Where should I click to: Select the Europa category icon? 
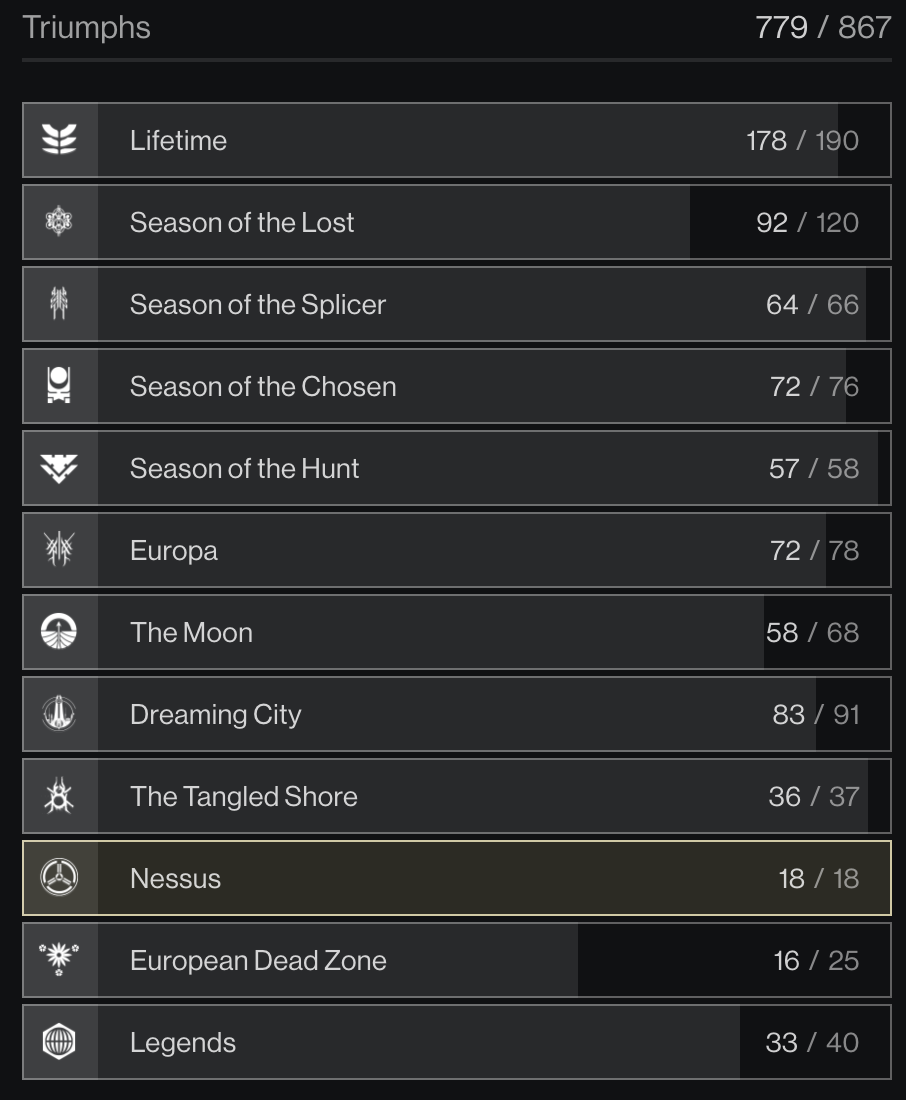point(59,550)
